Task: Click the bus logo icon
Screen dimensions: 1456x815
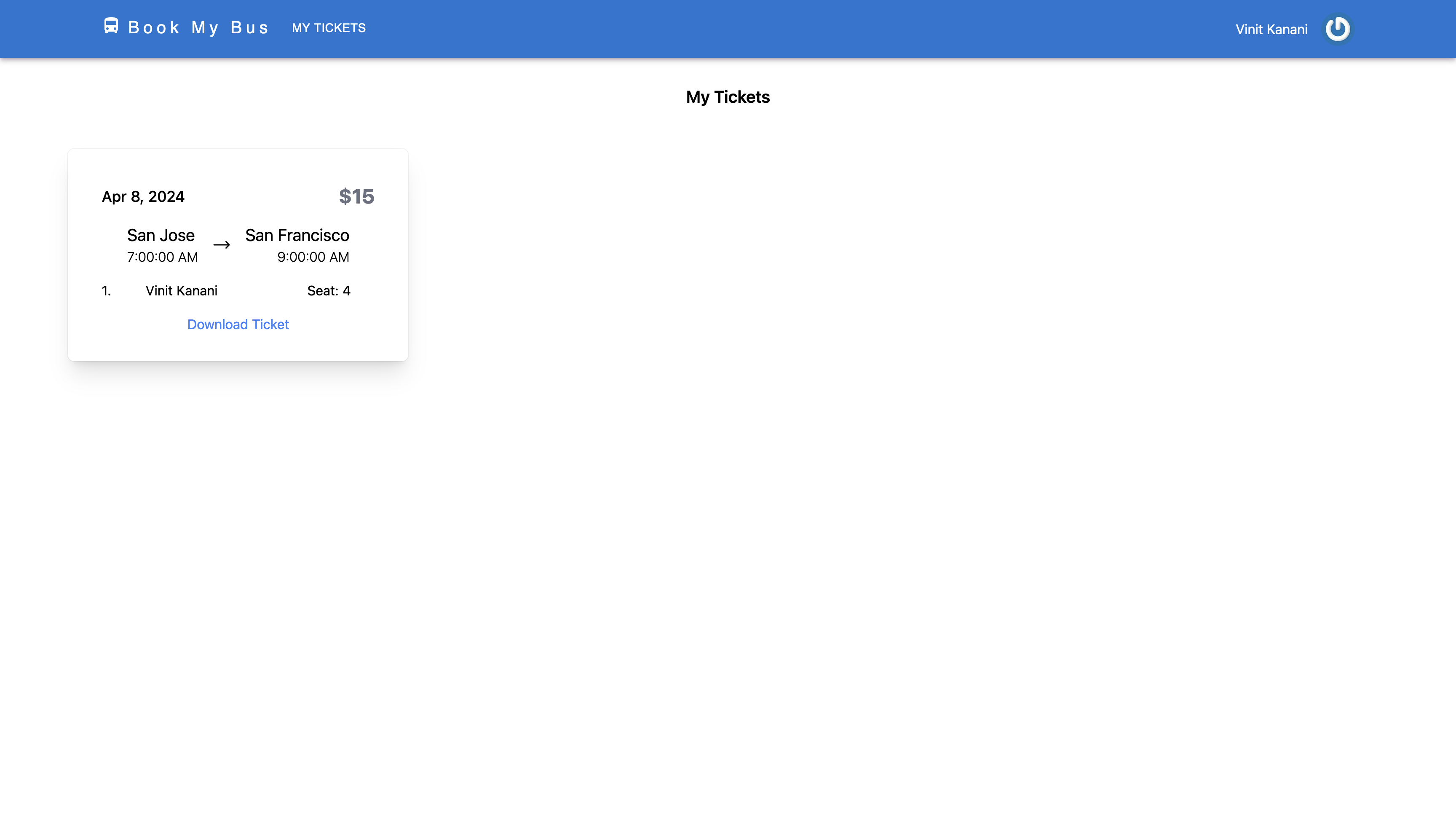Action: [111, 26]
